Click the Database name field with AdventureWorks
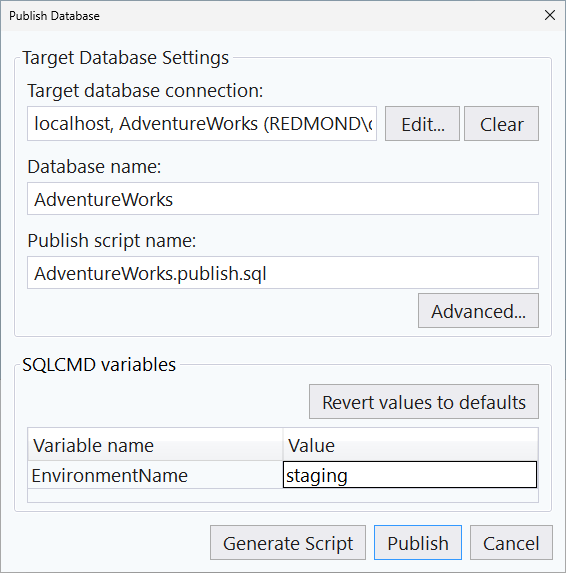This screenshot has width=566, height=573. coord(283,199)
